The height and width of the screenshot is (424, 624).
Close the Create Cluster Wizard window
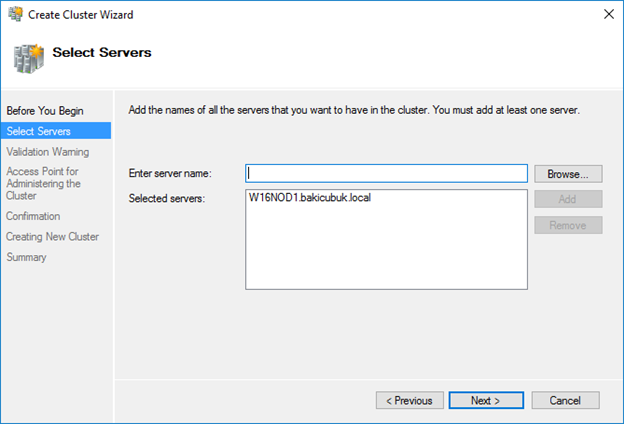coord(608,14)
